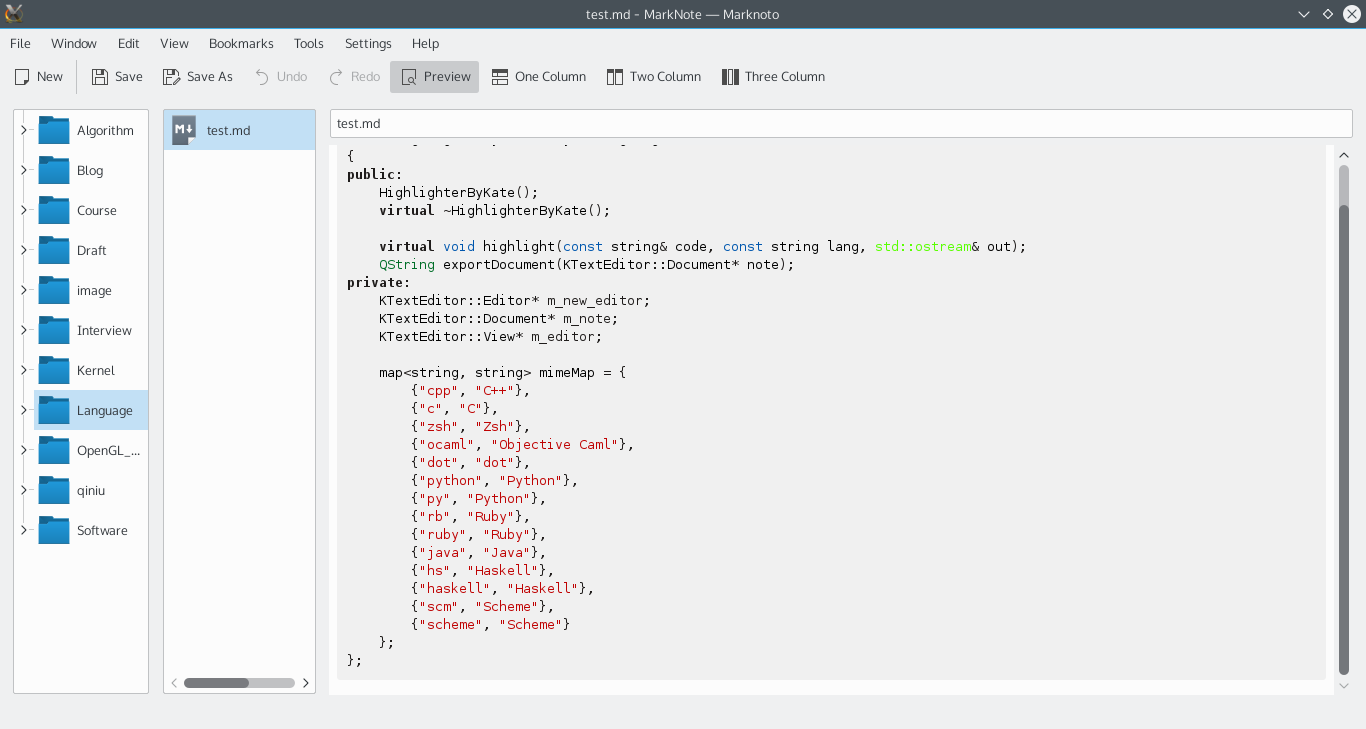Image resolution: width=1366 pixels, height=729 pixels.
Task: Switch to Two Column layout
Action: point(654,77)
